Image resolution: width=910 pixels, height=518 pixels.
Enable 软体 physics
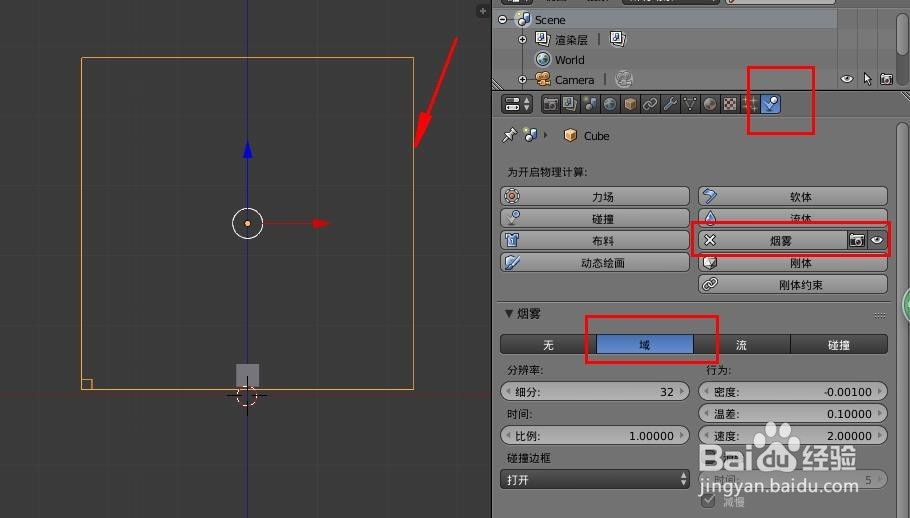click(793, 196)
